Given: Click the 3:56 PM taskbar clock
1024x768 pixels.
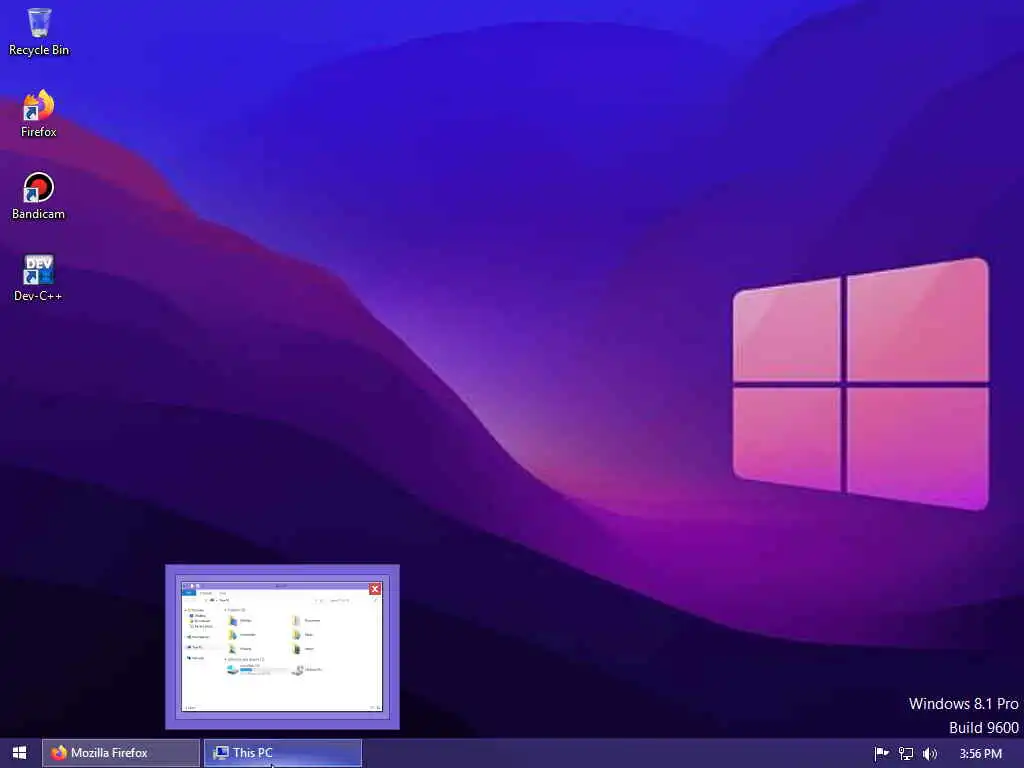Looking at the screenshot, I should [x=980, y=754].
